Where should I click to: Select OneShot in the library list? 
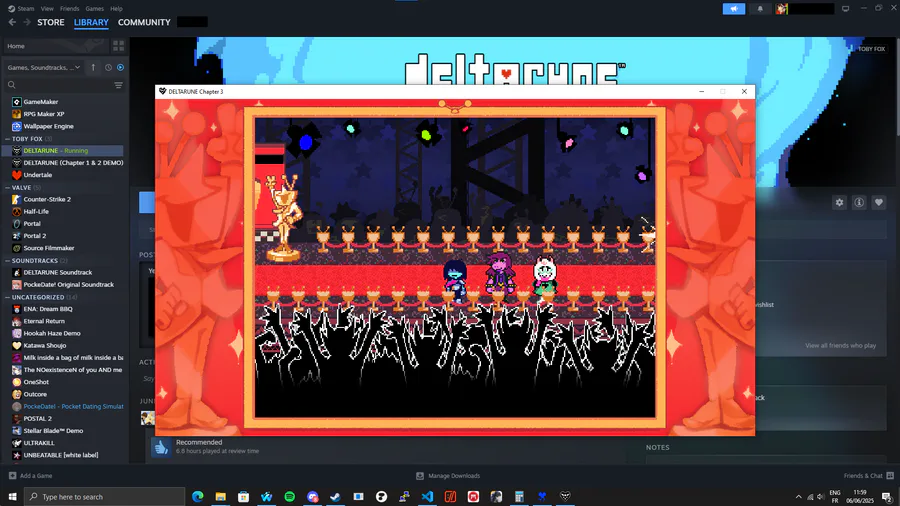point(63,382)
